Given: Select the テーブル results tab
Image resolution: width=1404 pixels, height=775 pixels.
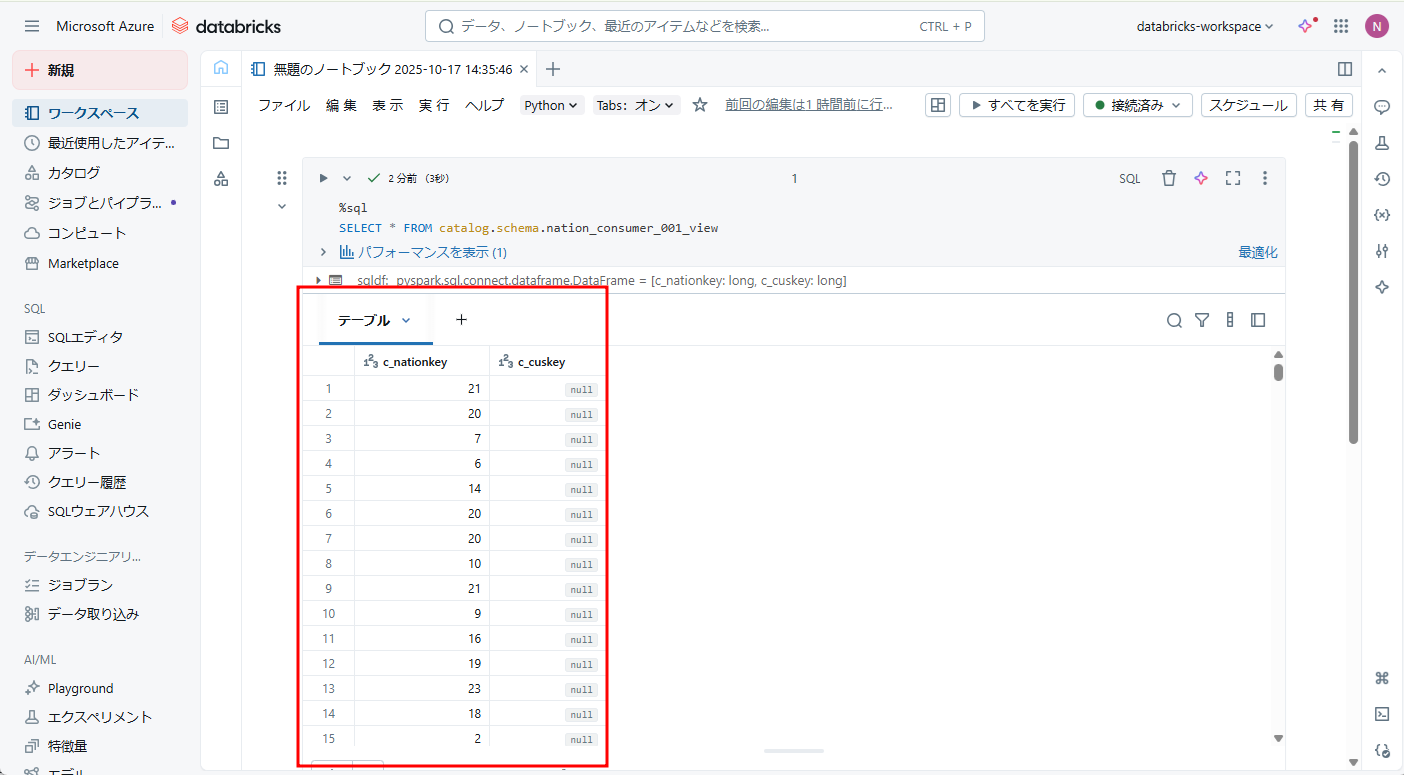Looking at the screenshot, I should point(364,320).
